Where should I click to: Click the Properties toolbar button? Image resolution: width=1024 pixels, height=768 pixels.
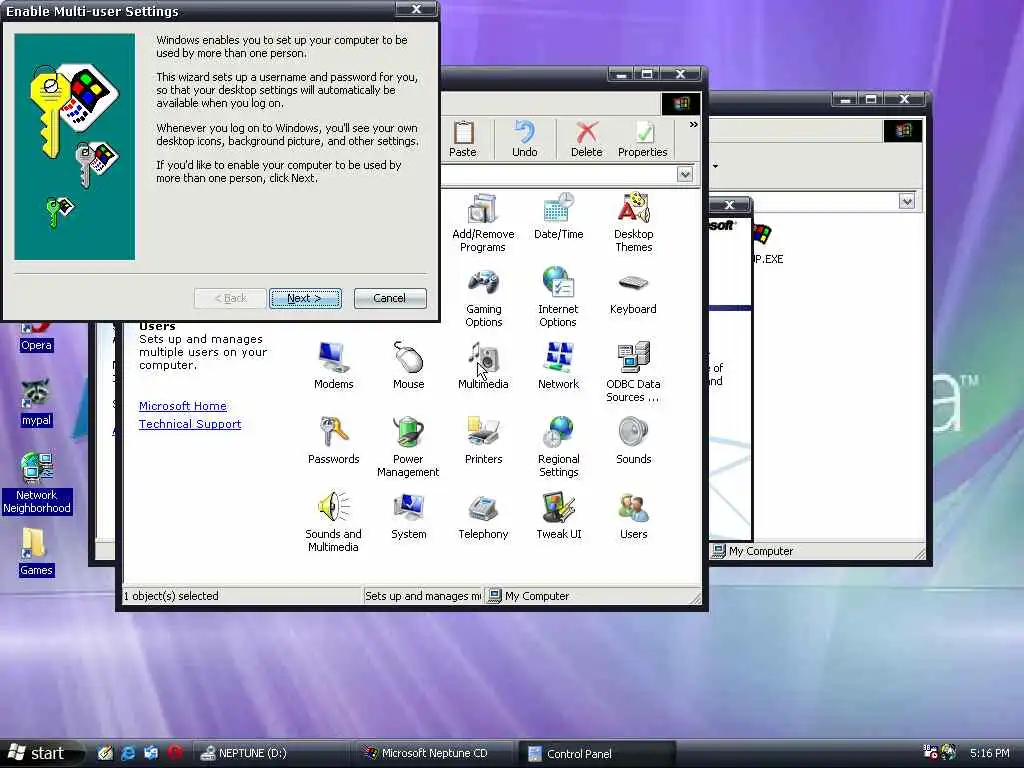[x=643, y=139]
